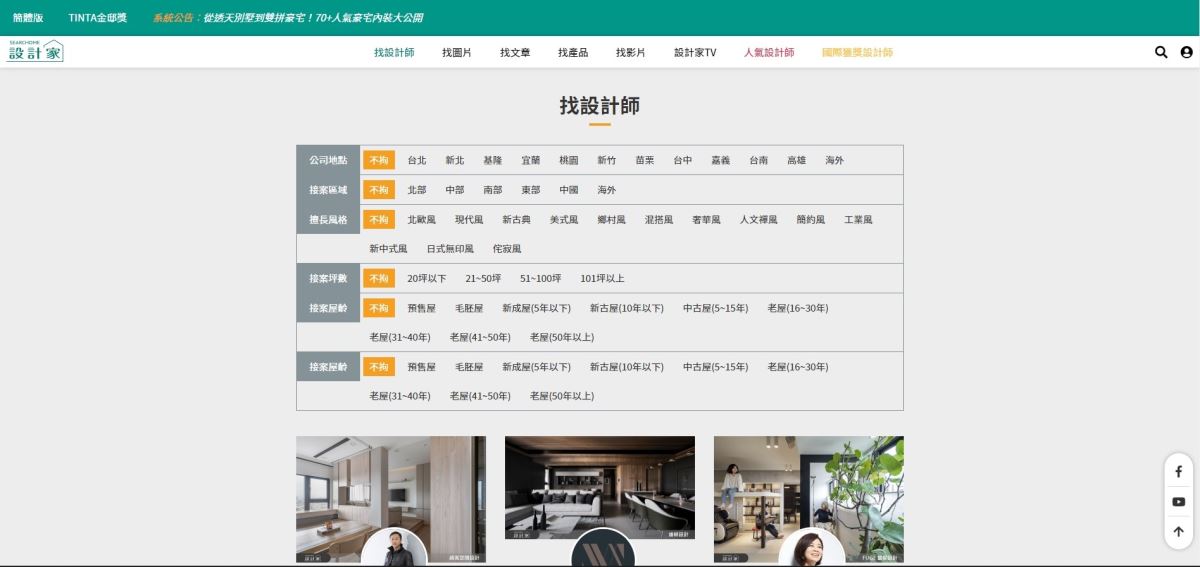This screenshot has width=1200, height=567.
Task: Open the search magnifier icon
Action: coord(1161,52)
